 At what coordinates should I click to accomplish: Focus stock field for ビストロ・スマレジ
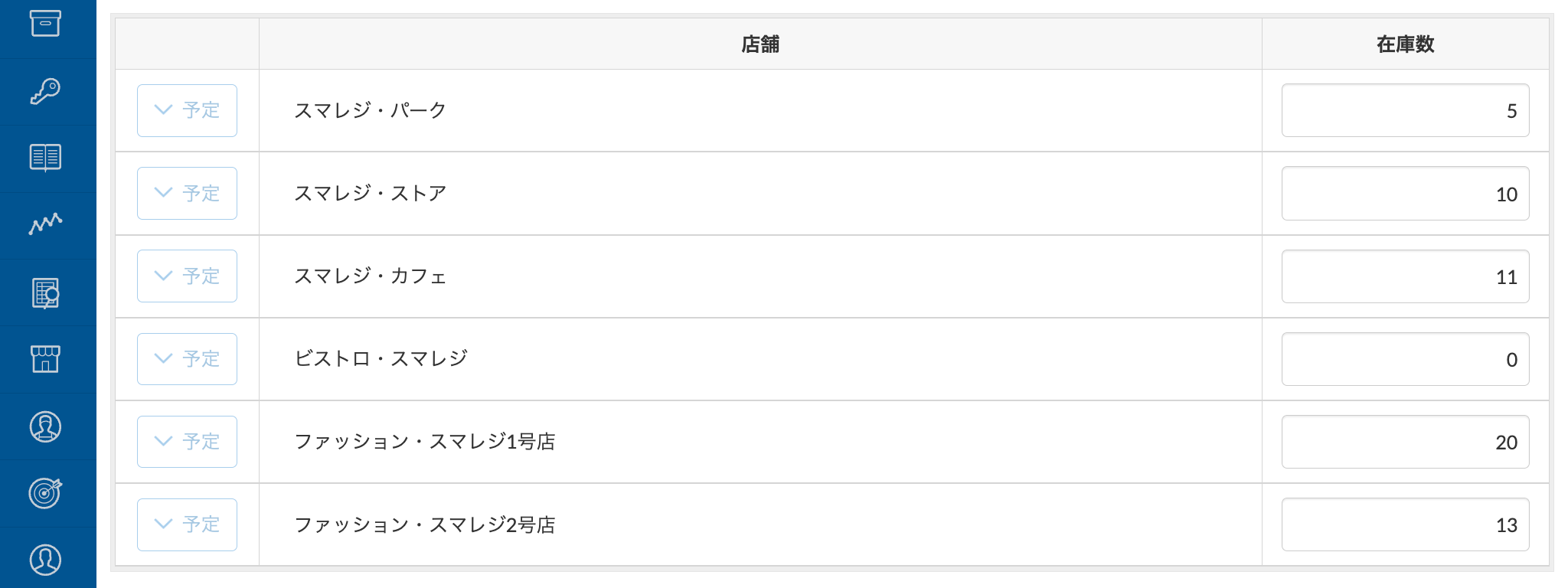click(1405, 359)
